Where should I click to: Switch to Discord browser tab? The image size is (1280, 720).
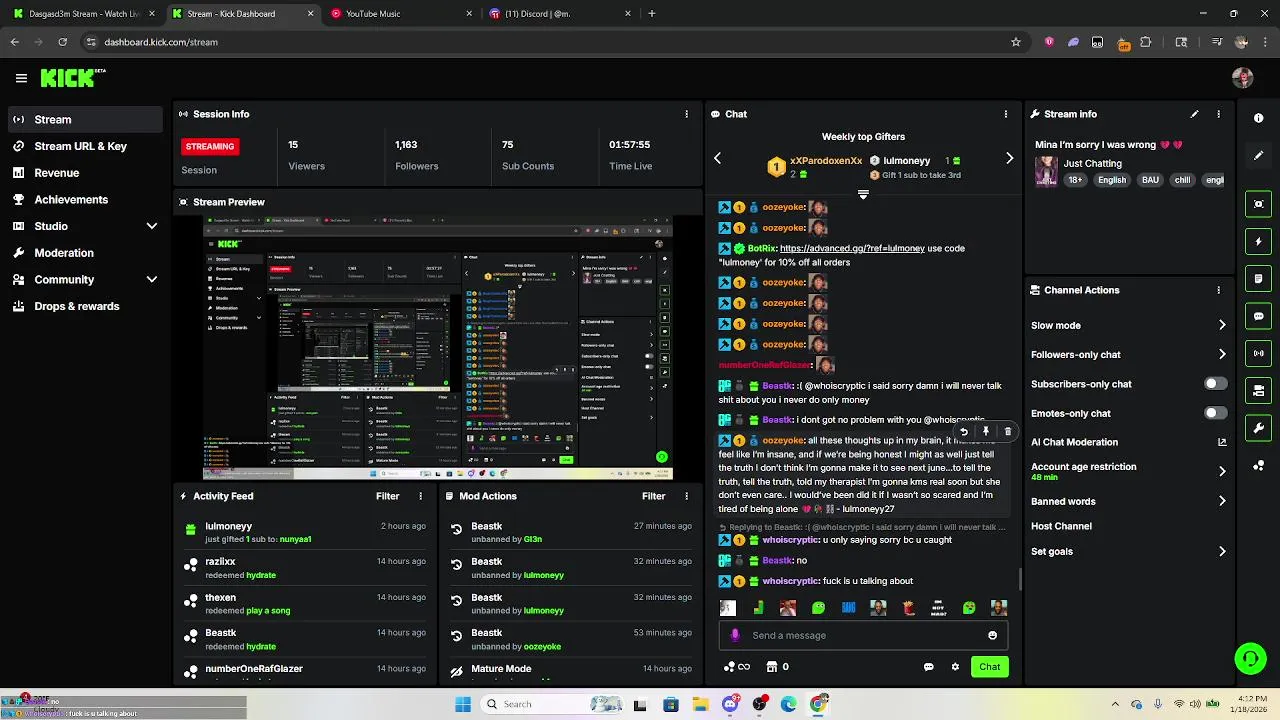pyautogui.click(x=560, y=14)
